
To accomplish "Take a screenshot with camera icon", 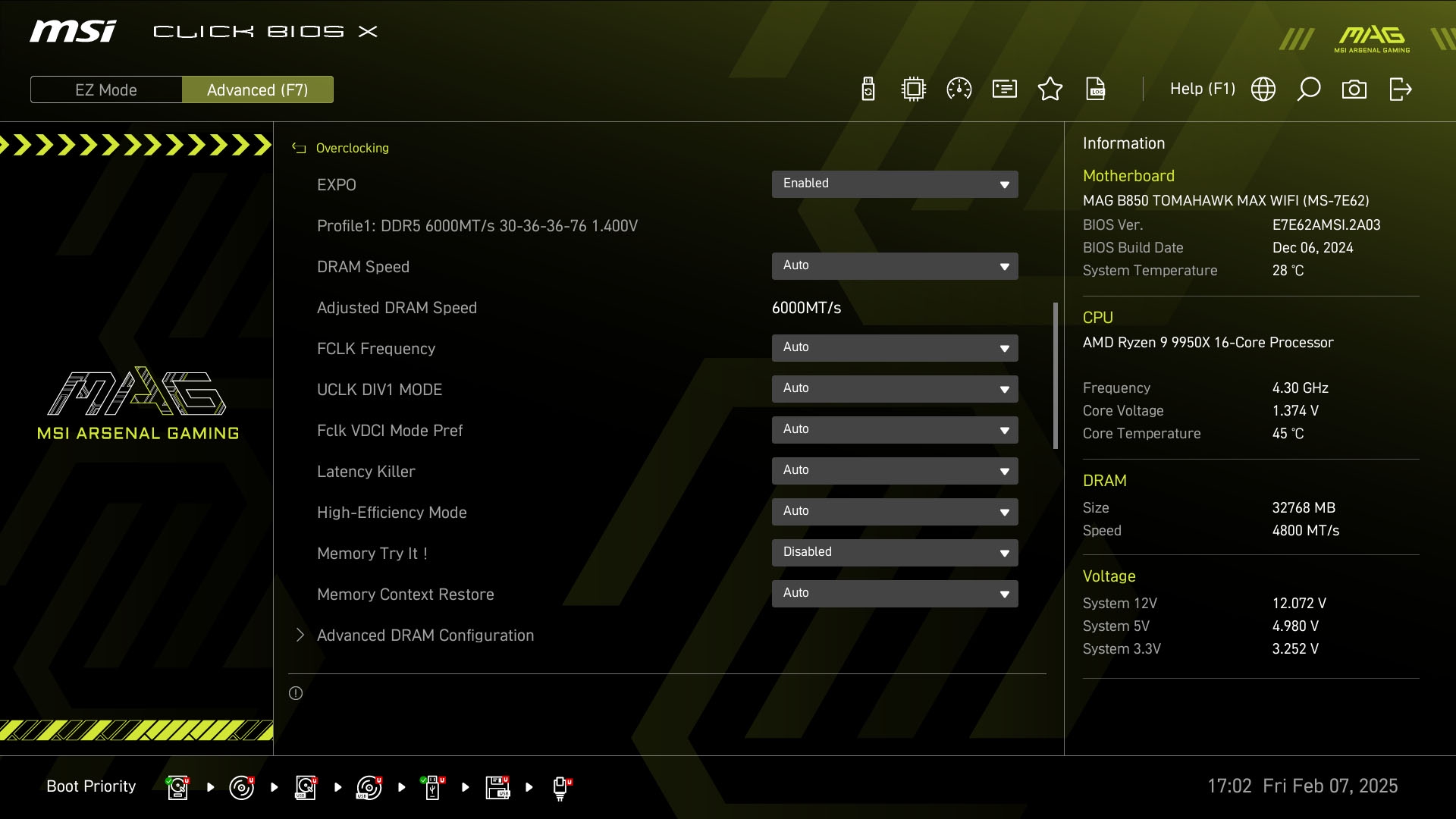I will [x=1354, y=89].
